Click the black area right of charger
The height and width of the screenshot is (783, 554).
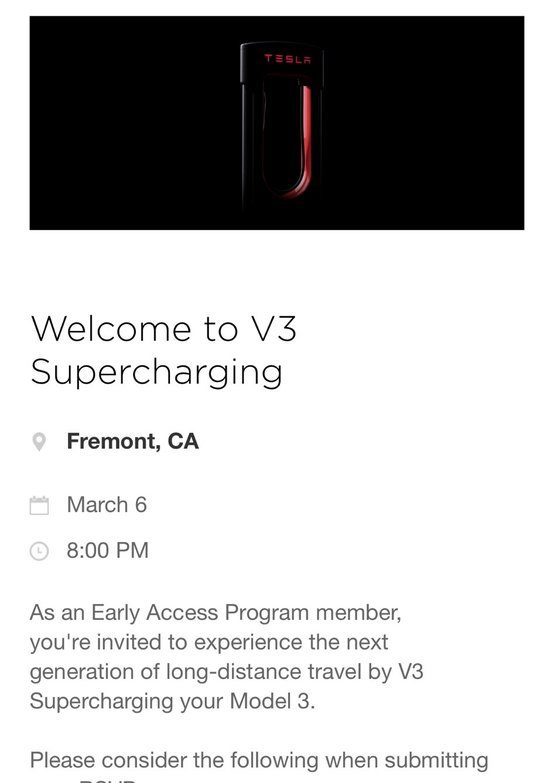pyautogui.click(x=425, y=123)
